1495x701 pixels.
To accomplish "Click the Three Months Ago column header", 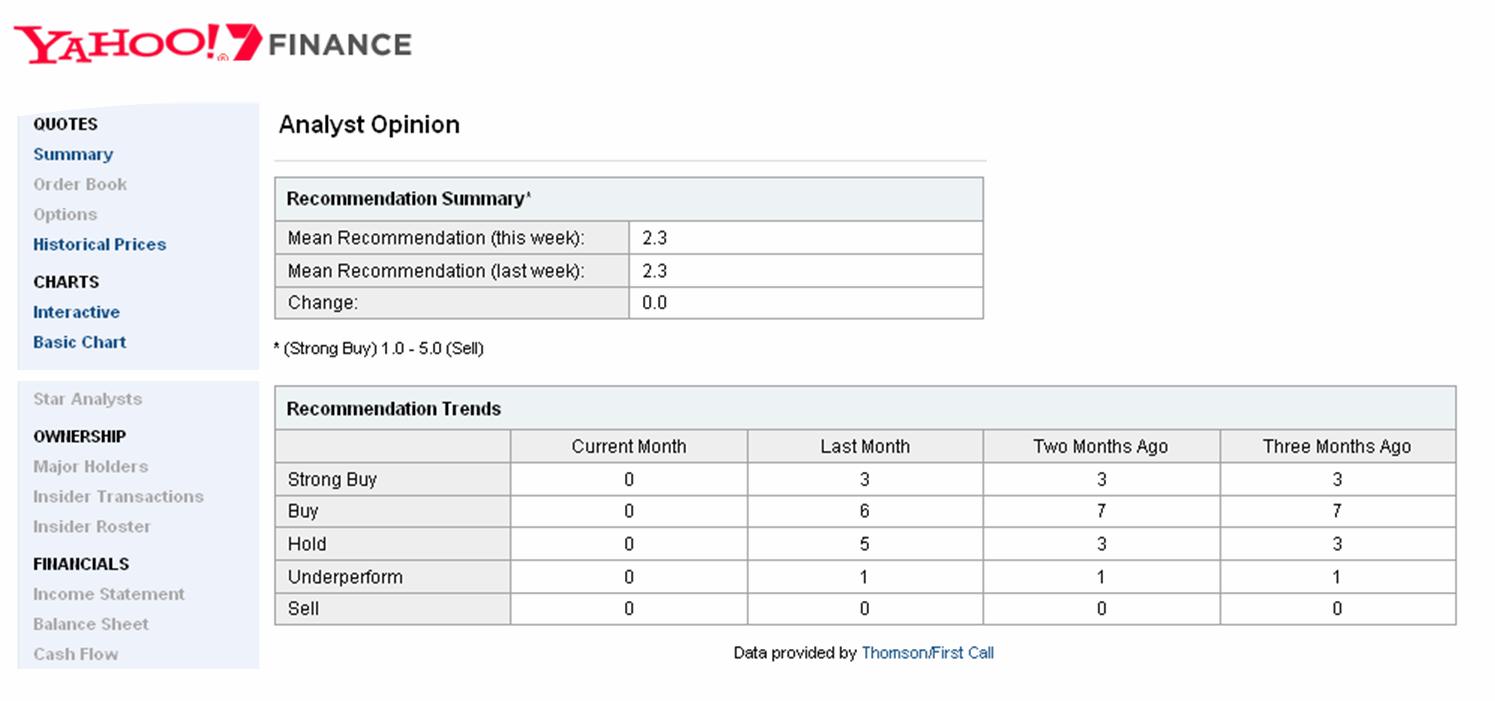I will [1336, 447].
